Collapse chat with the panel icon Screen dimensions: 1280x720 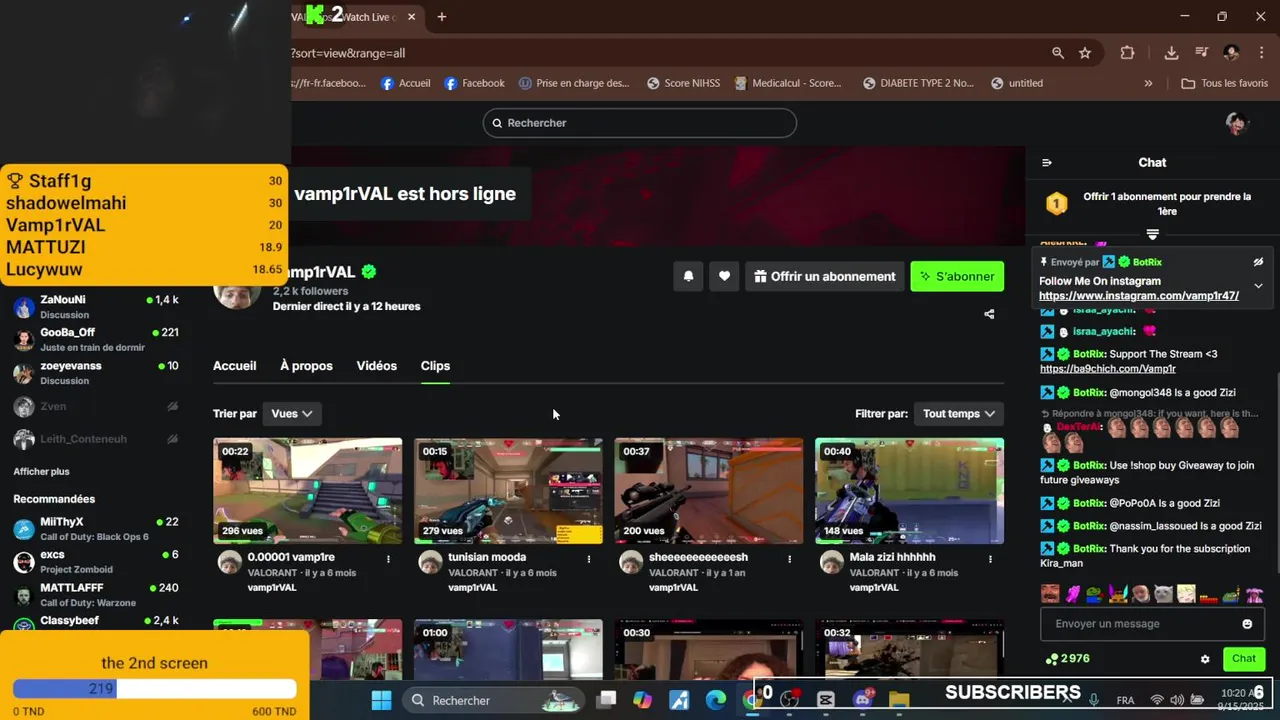pos(1047,162)
